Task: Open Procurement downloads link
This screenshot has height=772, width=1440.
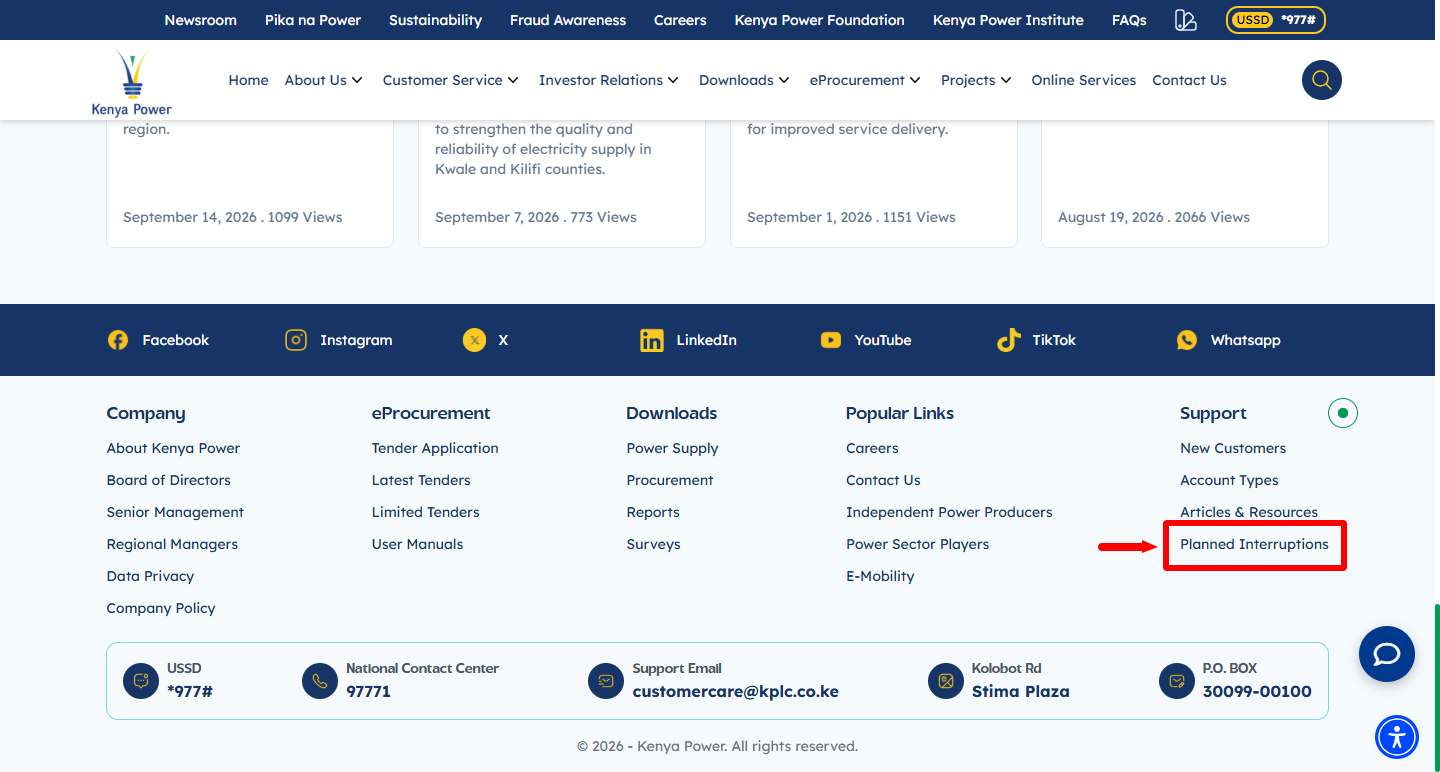Action: [x=670, y=480]
